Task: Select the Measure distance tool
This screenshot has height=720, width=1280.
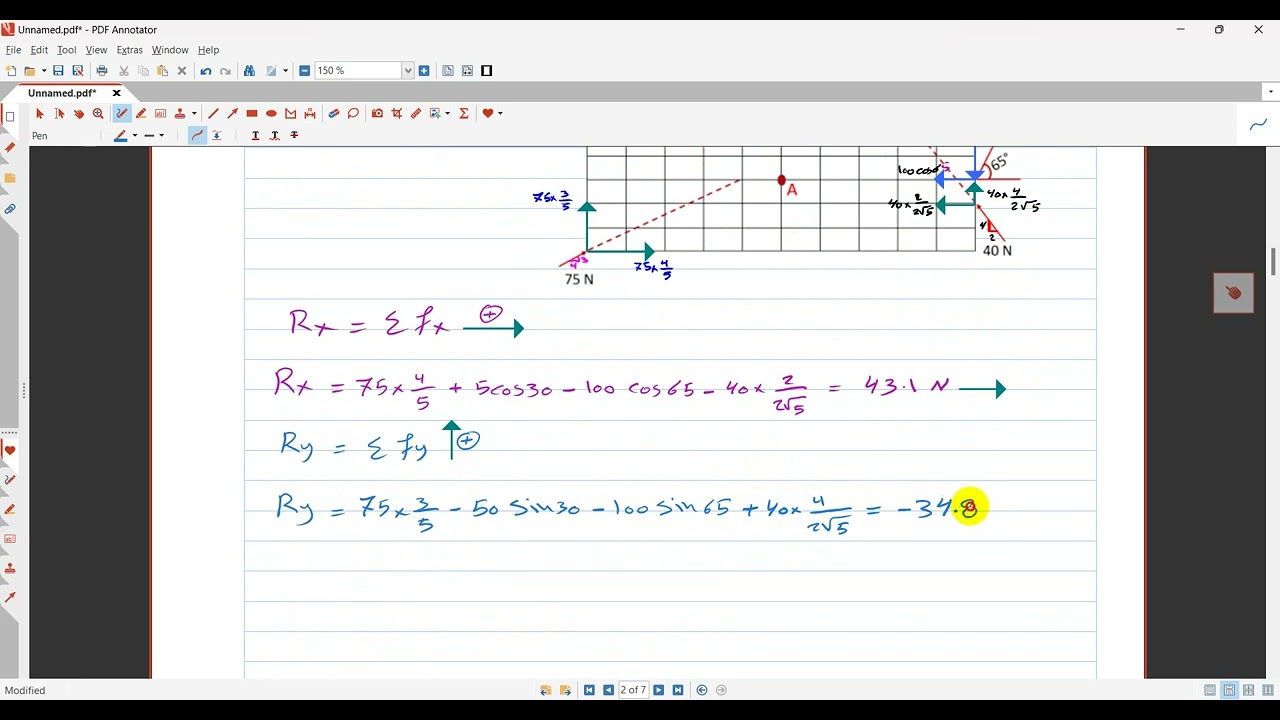Action: 310,114
